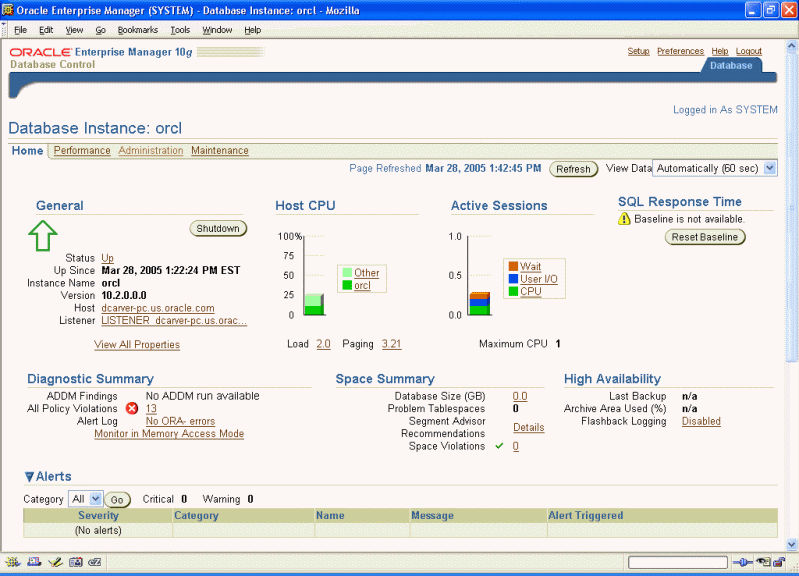
Task: Click the green orcl legend color swatch
Action: point(346,286)
